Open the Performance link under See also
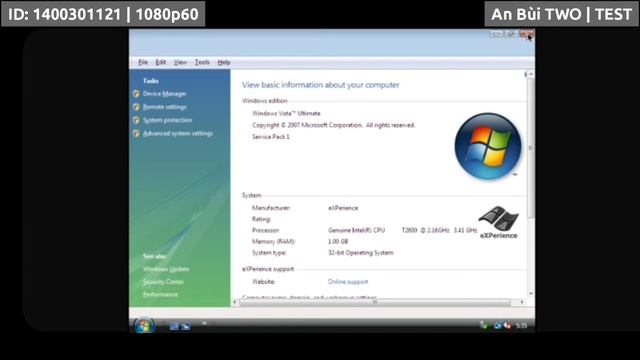This screenshot has height=360, width=640. (x=160, y=294)
